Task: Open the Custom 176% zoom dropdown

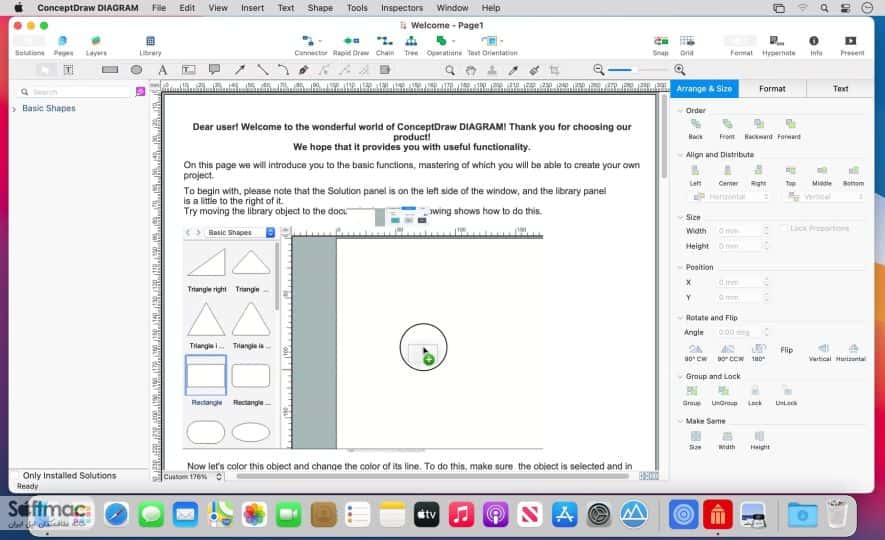Action: [x=193, y=477]
